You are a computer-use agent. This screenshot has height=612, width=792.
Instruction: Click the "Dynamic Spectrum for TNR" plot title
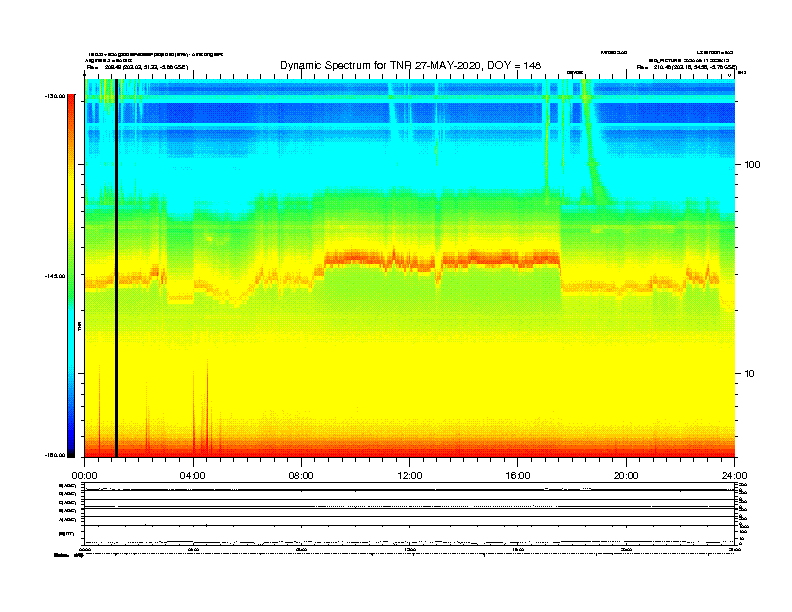[x=410, y=65]
